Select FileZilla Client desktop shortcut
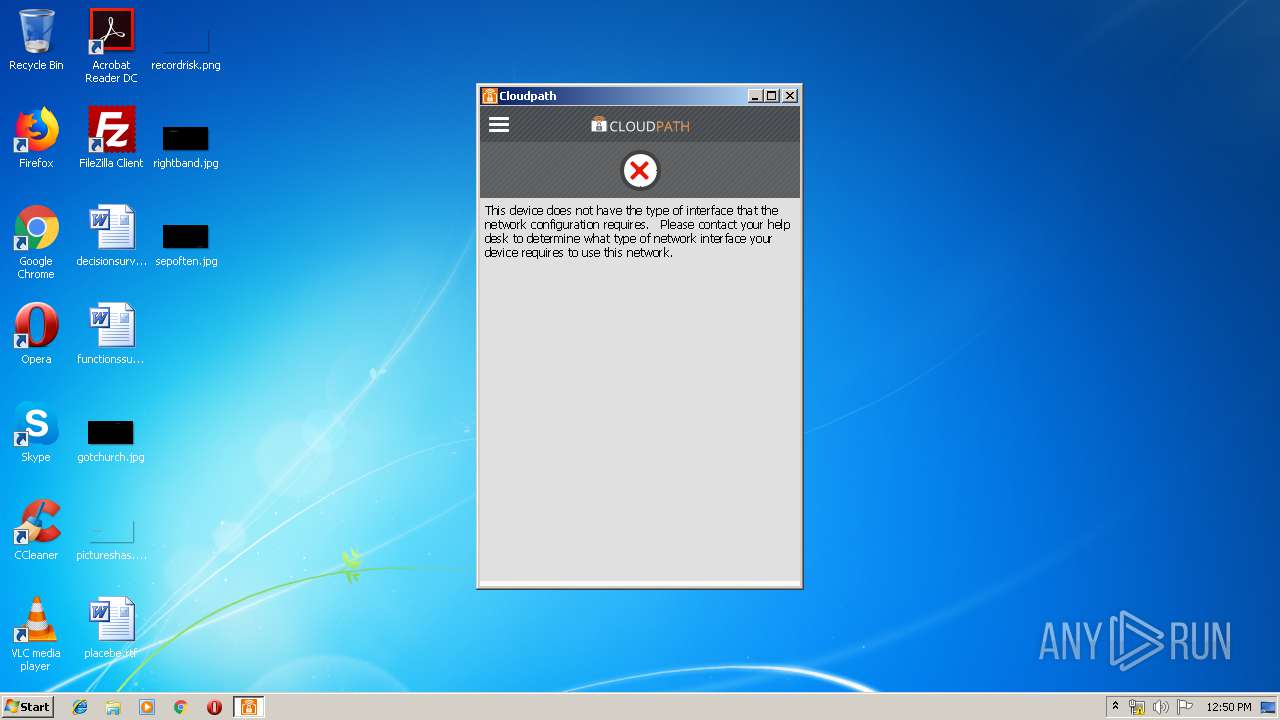This screenshot has height=720, width=1280. point(111,138)
